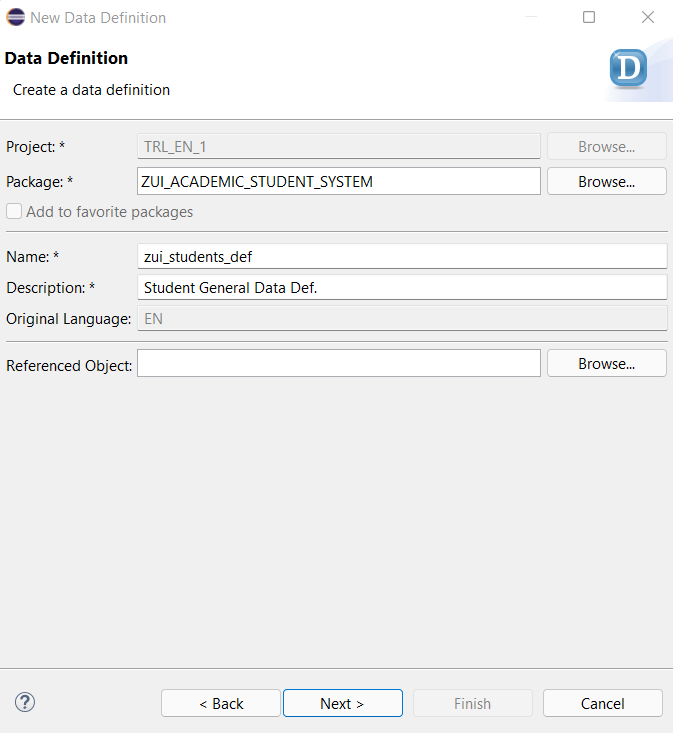
Task: Click the 'Original Language:' label
Action: 69,319
